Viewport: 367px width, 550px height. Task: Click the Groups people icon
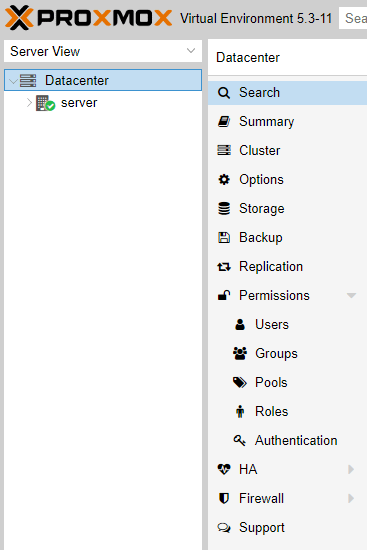click(240, 354)
